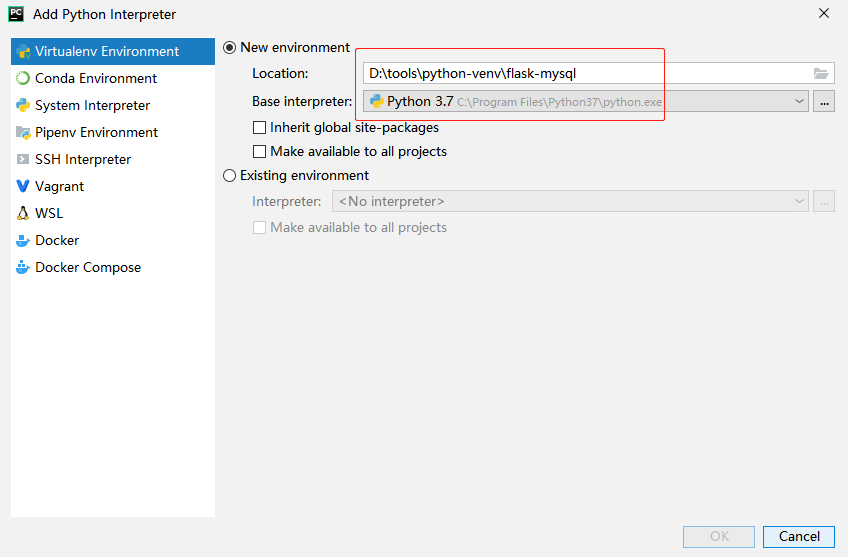Click into the Location path field
848x557 pixels.
[x=599, y=74]
